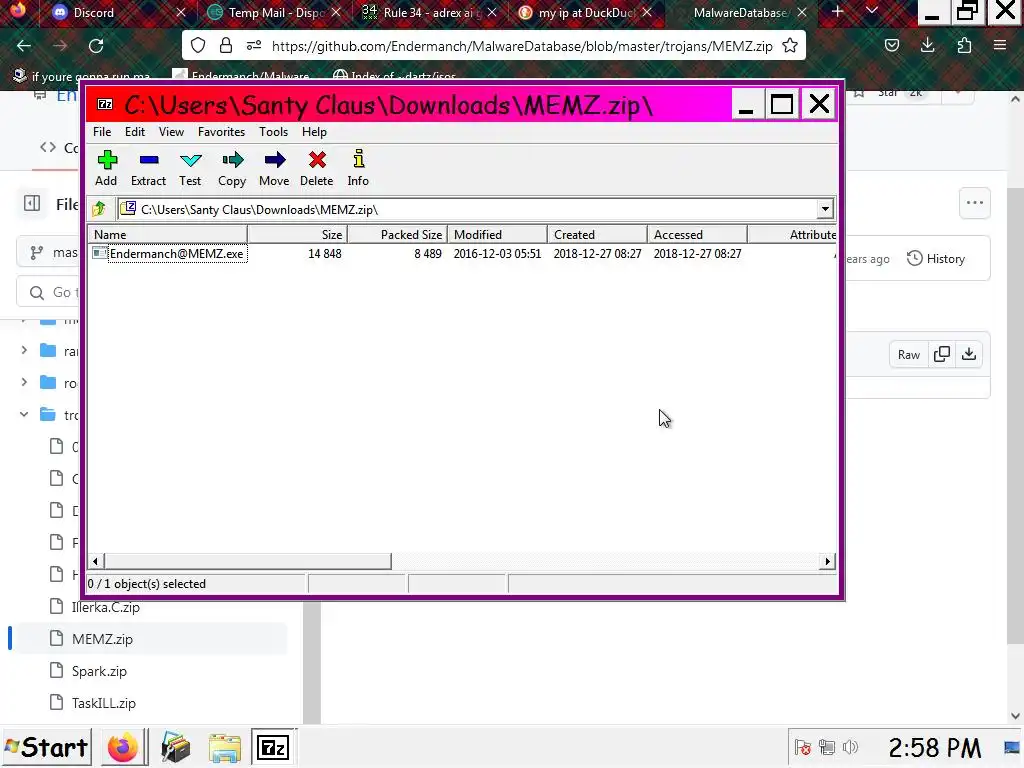Viewport: 1024px width, 768px height.
Task: Click the Firefox URL address bar
Action: pyautogui.click(x=521, y=46)
